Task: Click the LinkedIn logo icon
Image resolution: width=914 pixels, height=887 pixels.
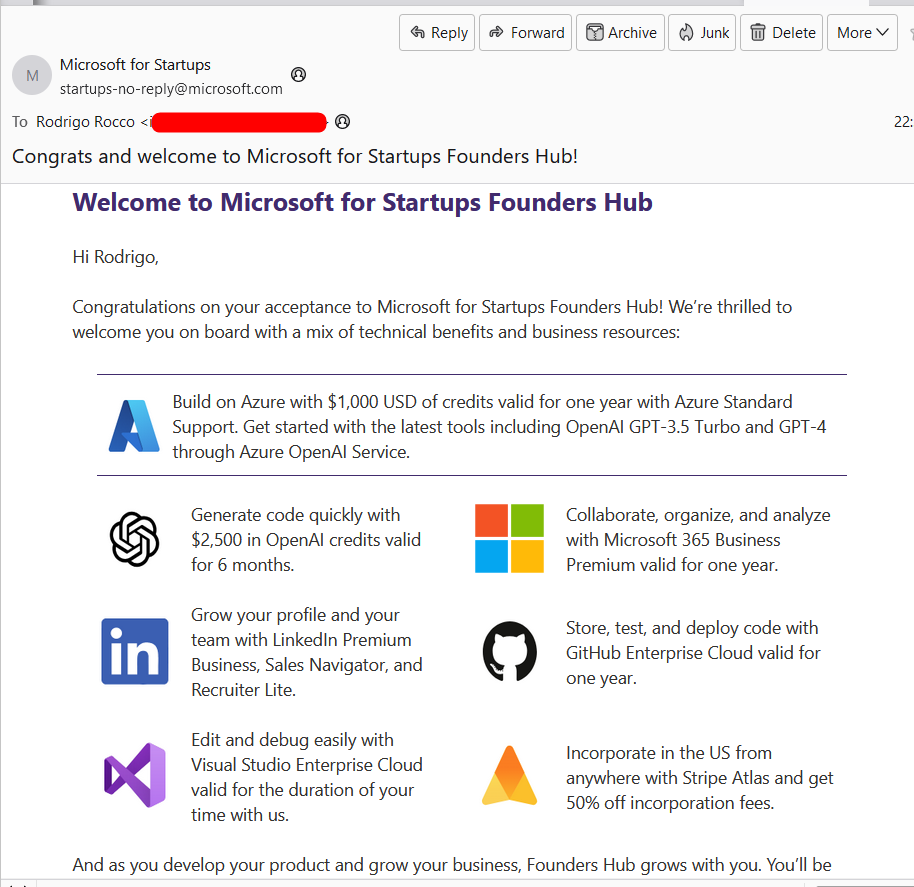Action: click(x=135, y=651)
